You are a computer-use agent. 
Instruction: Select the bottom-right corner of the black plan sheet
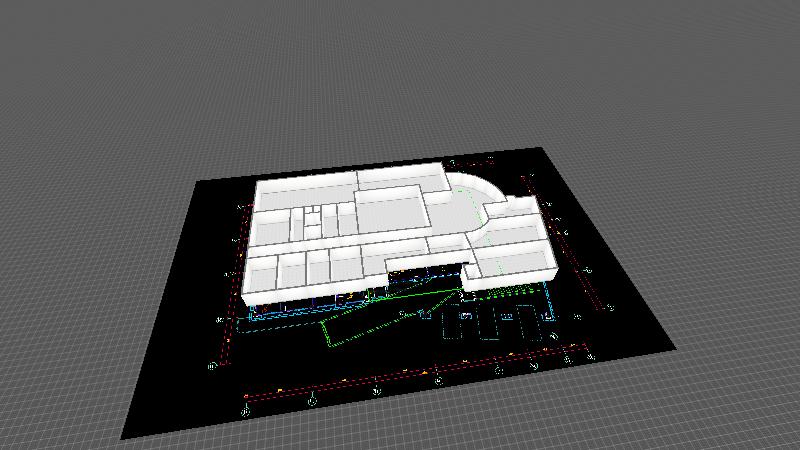point(674,350)
